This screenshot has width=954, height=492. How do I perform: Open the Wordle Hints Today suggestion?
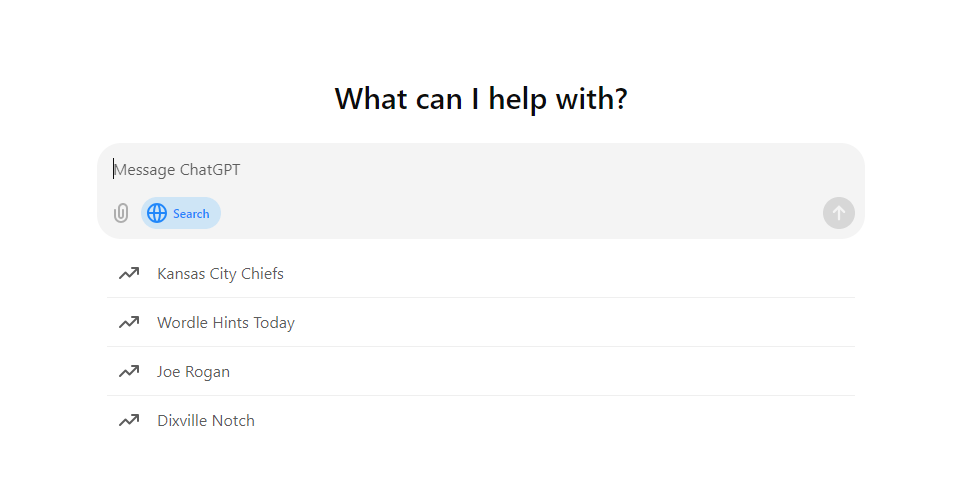226,322
